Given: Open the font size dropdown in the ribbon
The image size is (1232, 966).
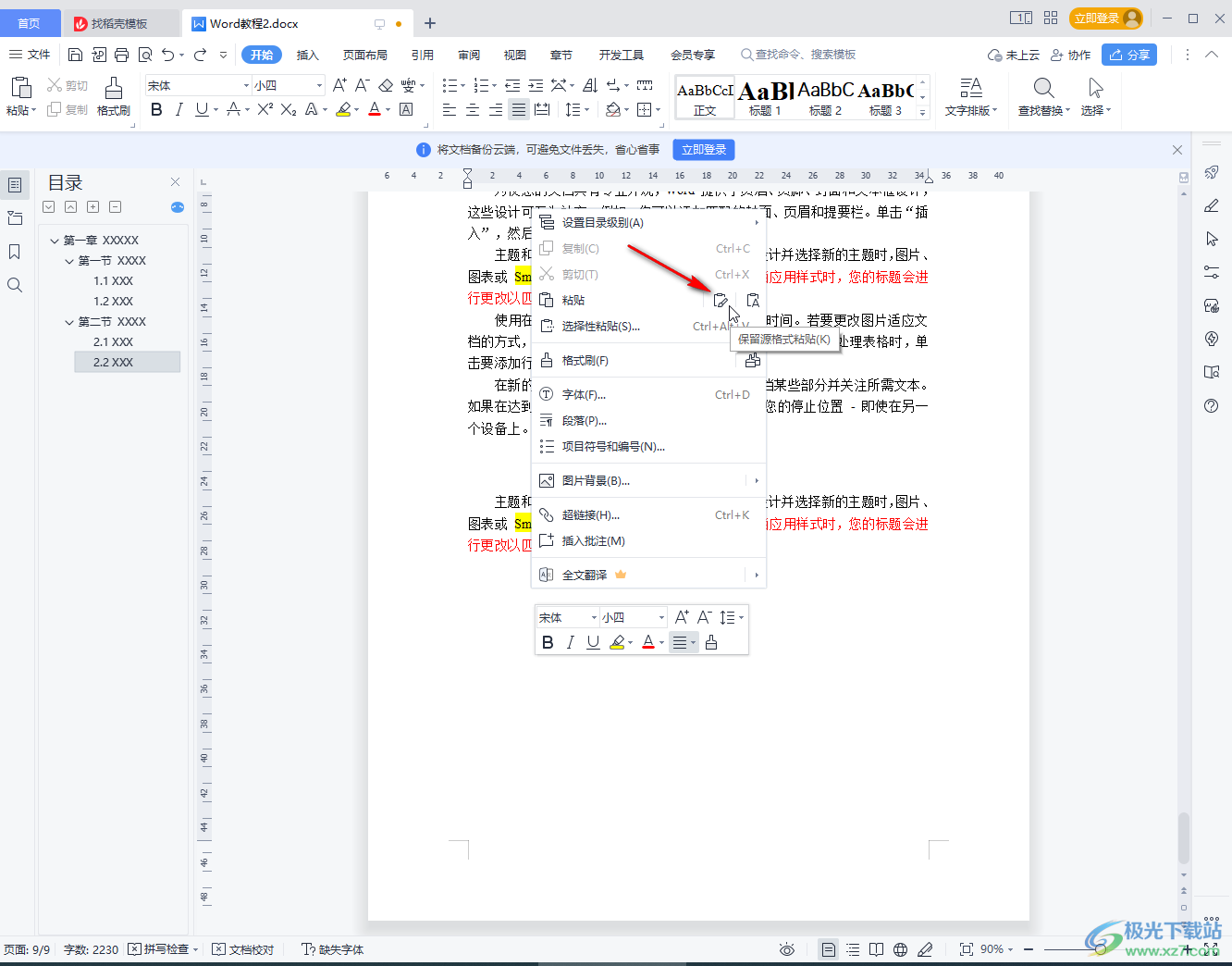Looking at the screenshot, I should pyautogui.click(x=319, y=85).
